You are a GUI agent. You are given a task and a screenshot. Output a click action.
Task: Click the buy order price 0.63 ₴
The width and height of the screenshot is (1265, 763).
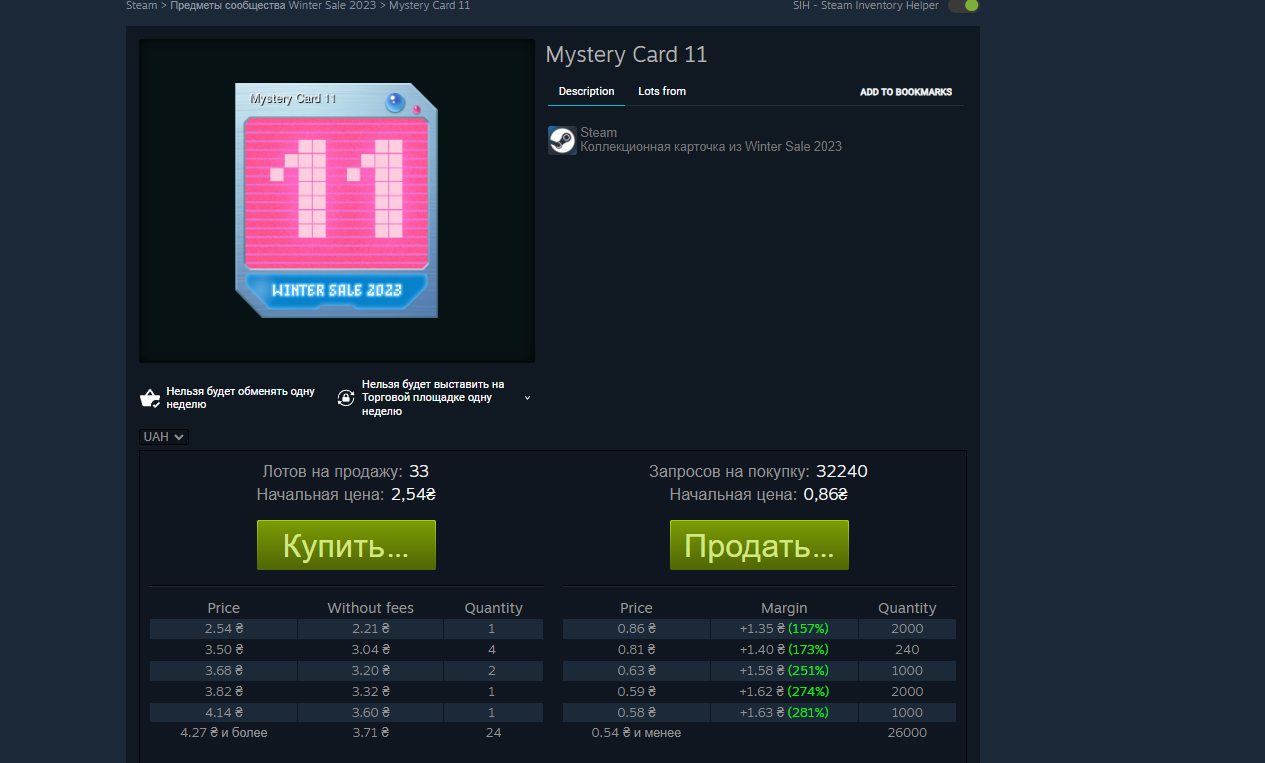[x=637, y=671]
